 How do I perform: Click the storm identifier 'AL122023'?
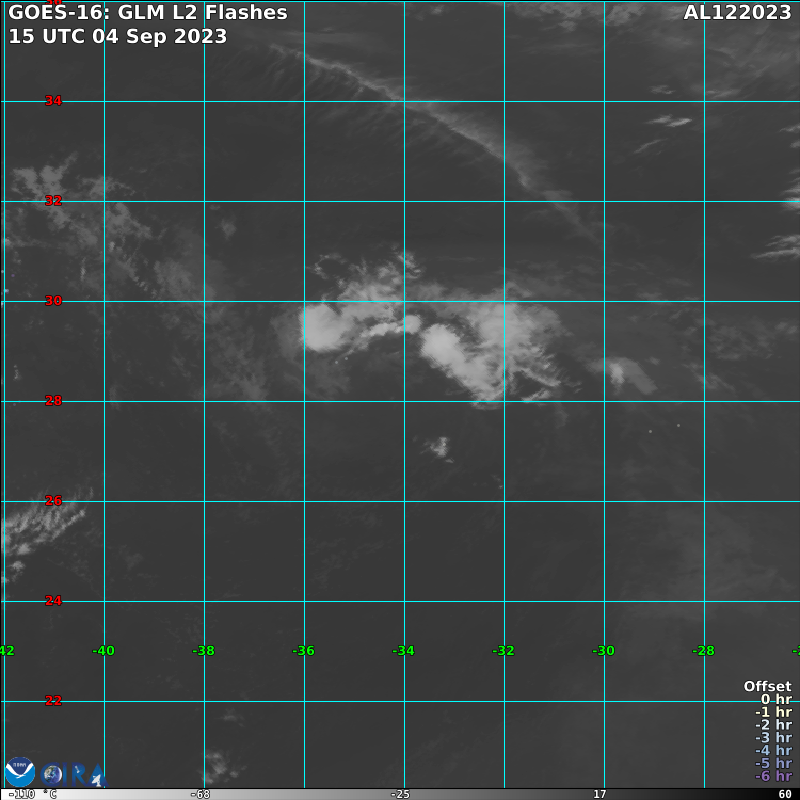coord(737,12)
